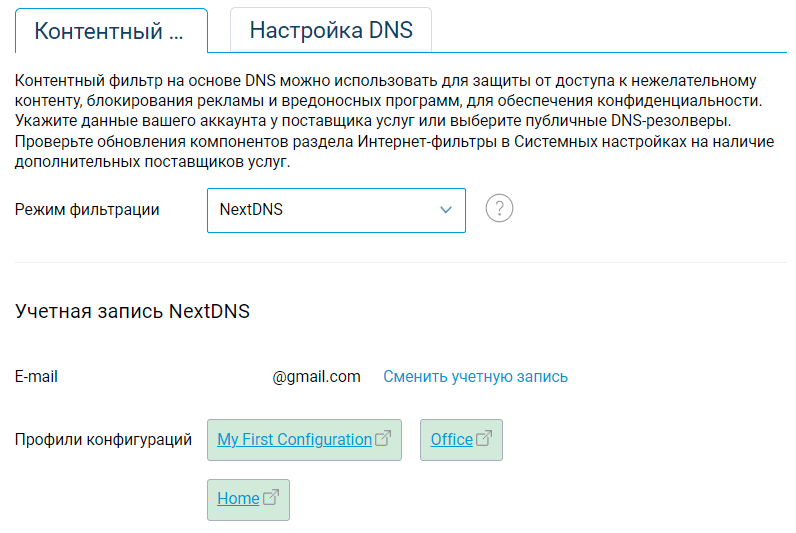Open the My First Configuration profile
796x533 pixels.
(294, 439)
